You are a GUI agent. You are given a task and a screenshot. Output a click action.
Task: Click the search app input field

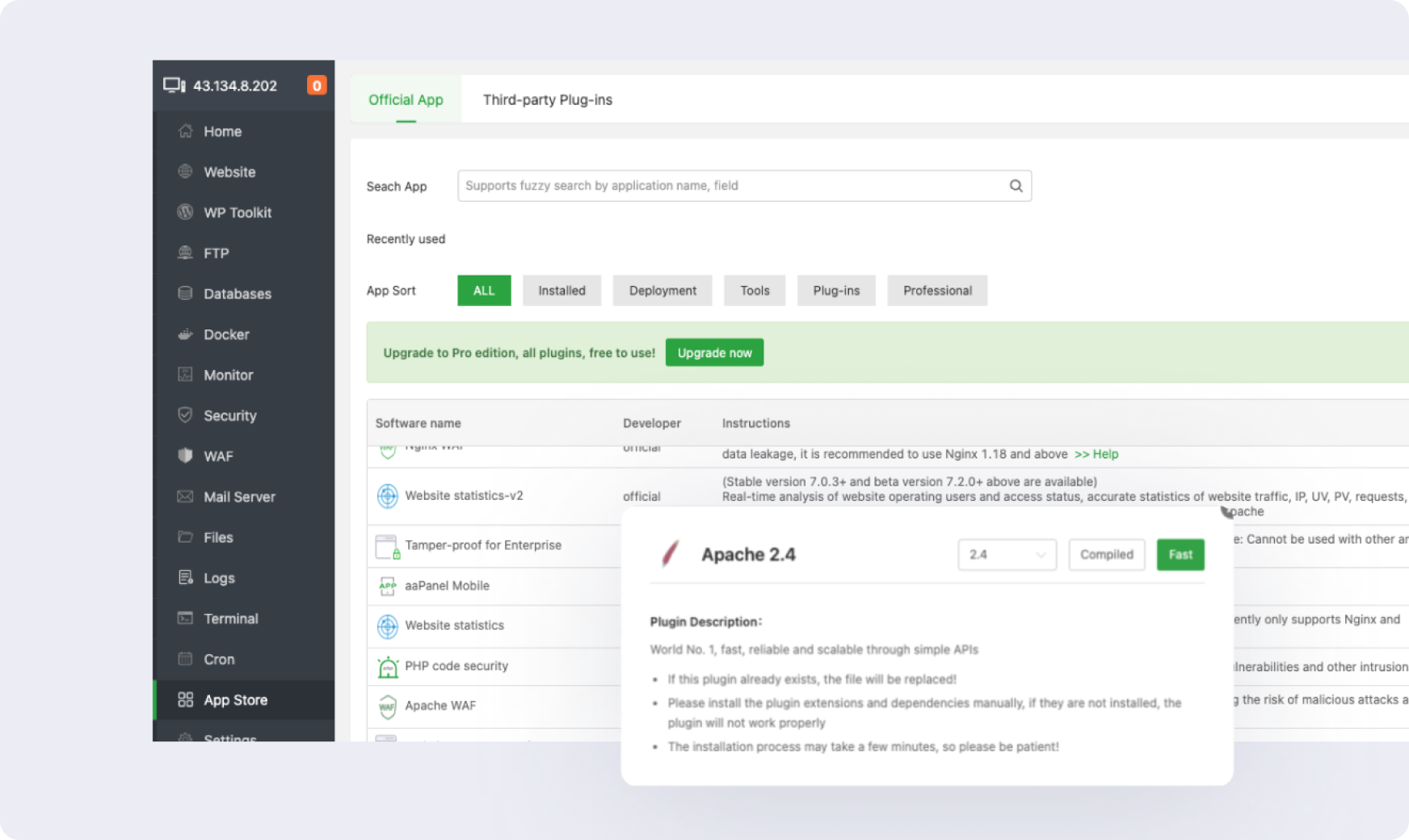pyautogui.click(x=744, y=186)
